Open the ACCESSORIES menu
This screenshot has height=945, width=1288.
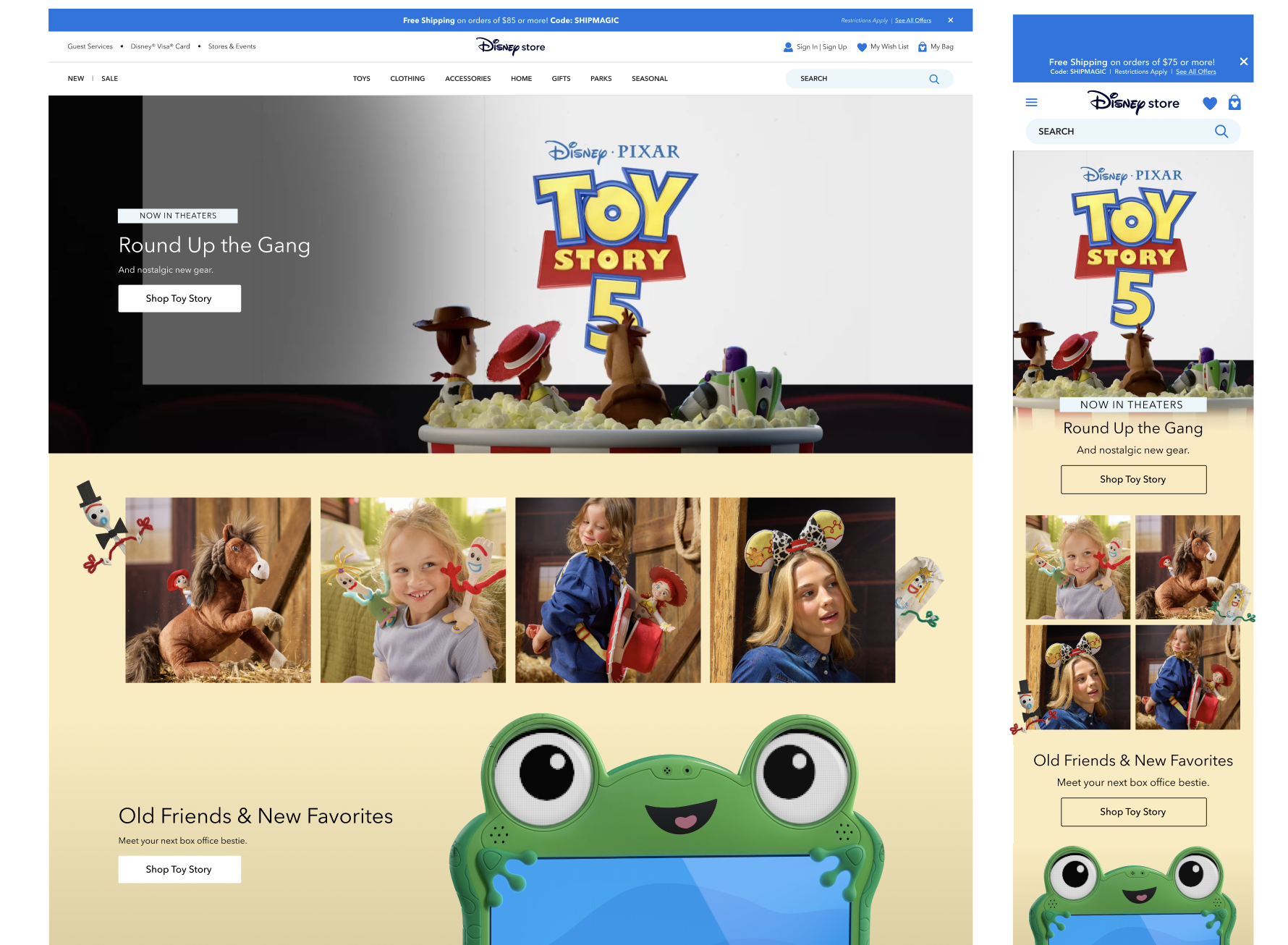(468, 79)
